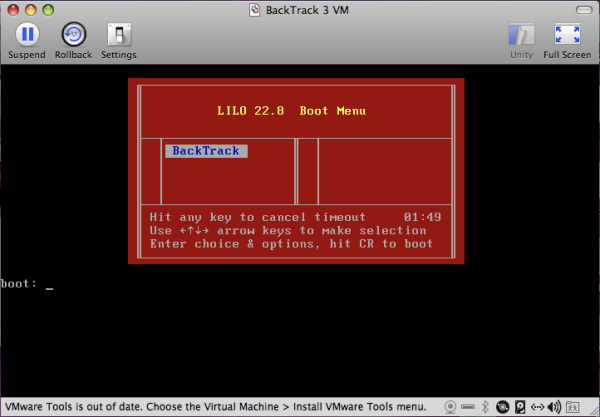Click the serial port device icon
This screenshot has height=417, width=600.
pyautogui.click(x=468, y=407)
